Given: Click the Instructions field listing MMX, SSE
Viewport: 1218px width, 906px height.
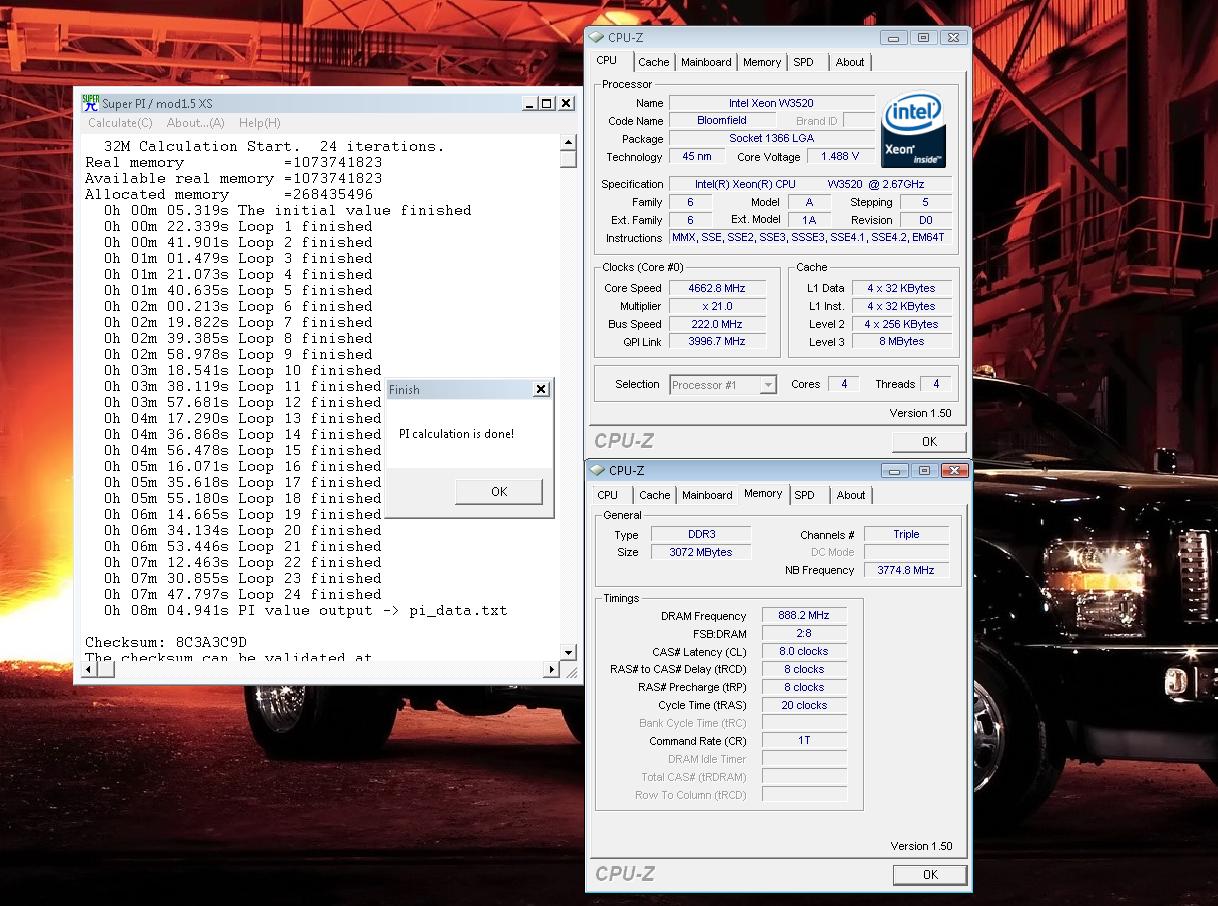Looking at the screenshot, I should tap(810, 238).
